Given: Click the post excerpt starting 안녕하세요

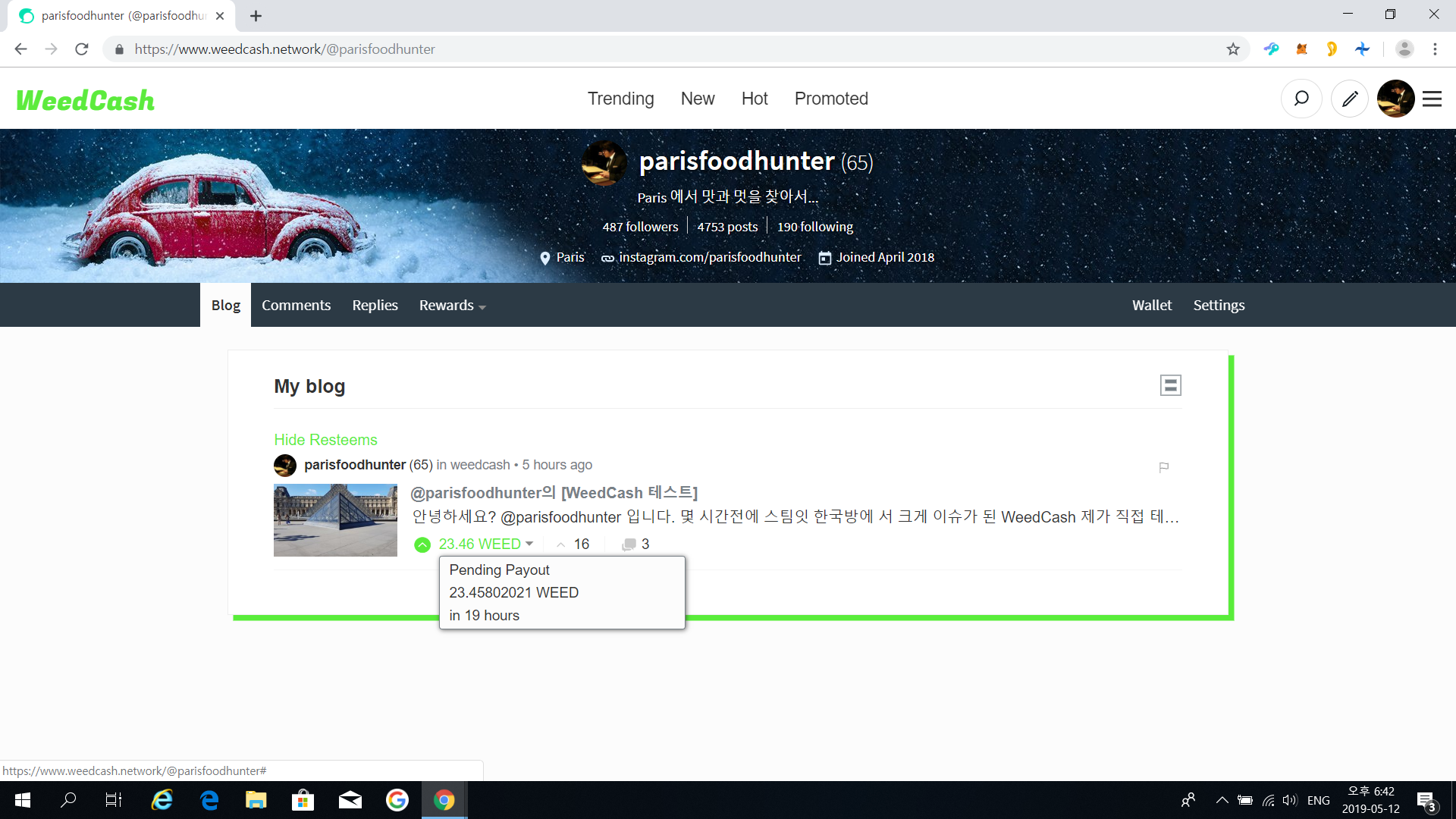Looking at the screenshot, I should (x=795, y=517).
